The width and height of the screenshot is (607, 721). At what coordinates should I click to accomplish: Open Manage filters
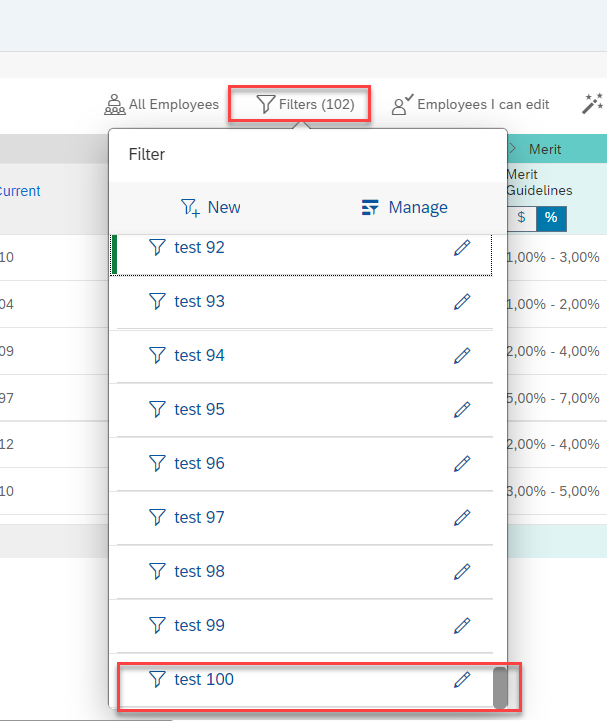click(x=404, y=207)
